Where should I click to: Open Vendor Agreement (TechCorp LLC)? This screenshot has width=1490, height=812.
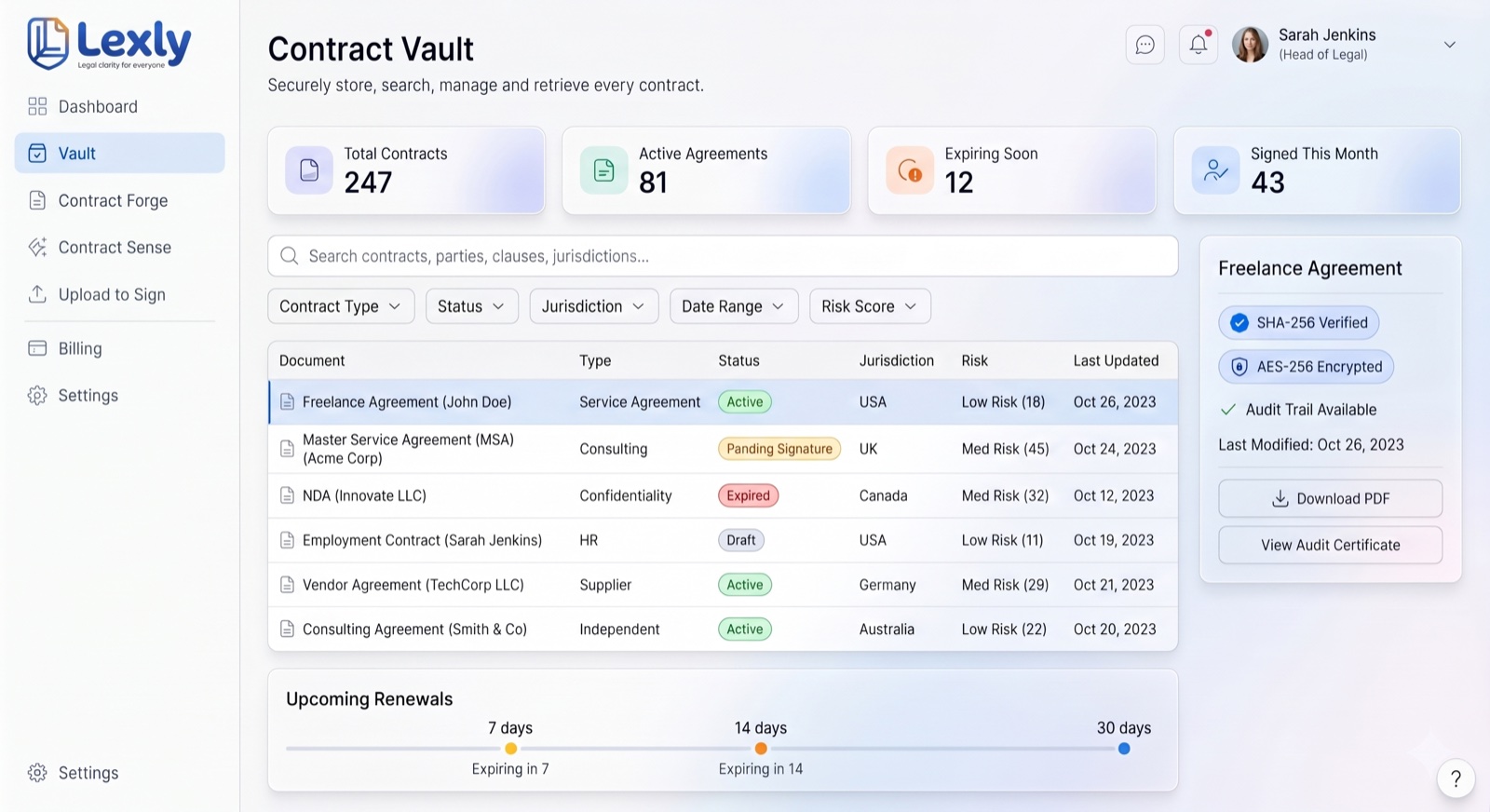413,585
